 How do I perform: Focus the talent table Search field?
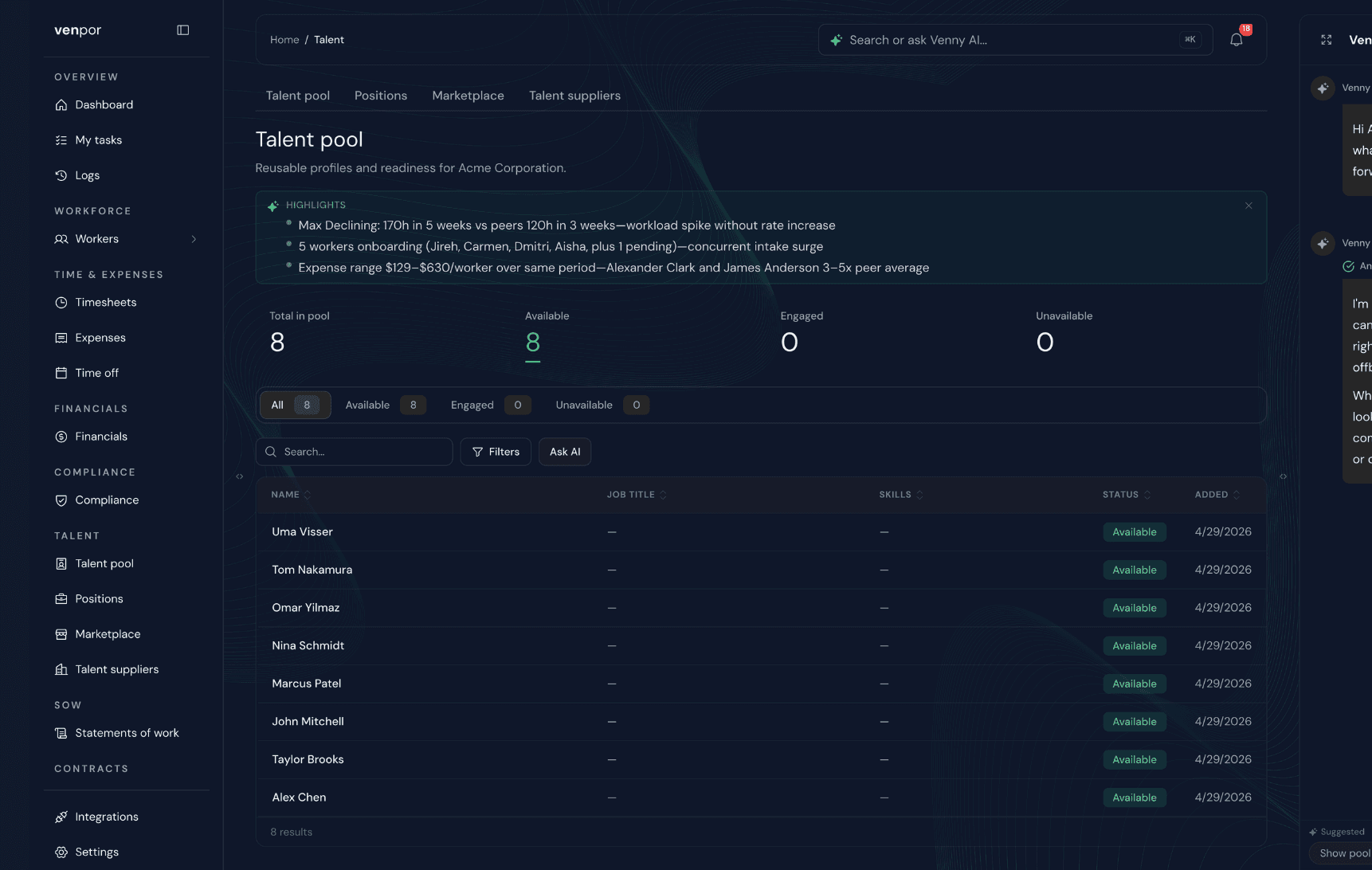354,452
